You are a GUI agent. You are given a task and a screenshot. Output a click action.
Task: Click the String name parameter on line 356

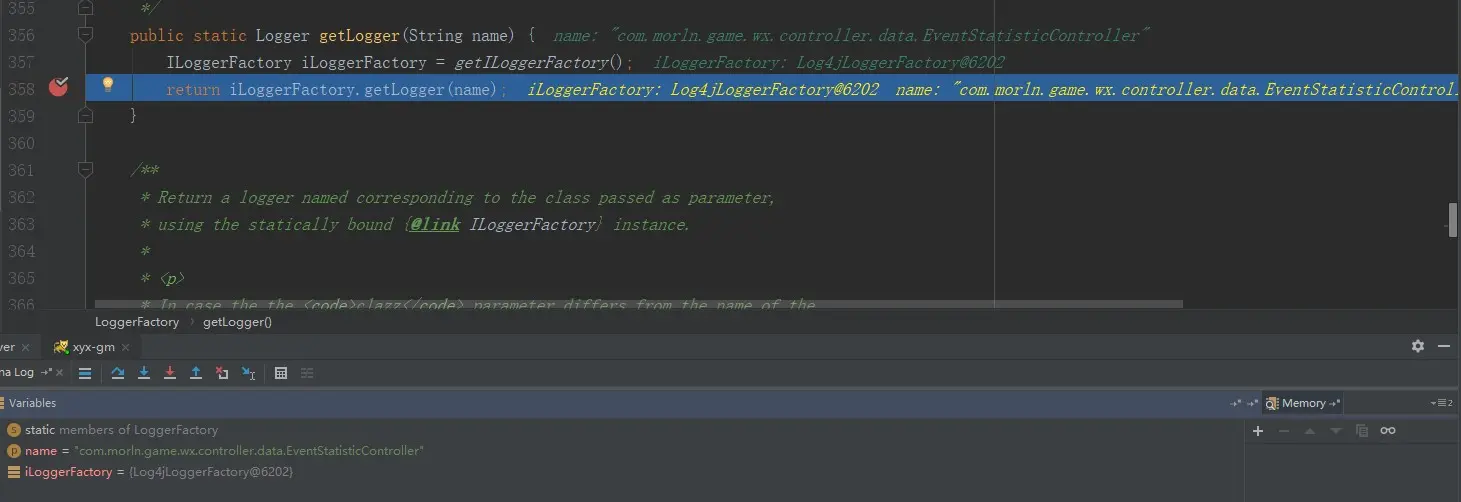pyautogui.click(x=459, y=35)
